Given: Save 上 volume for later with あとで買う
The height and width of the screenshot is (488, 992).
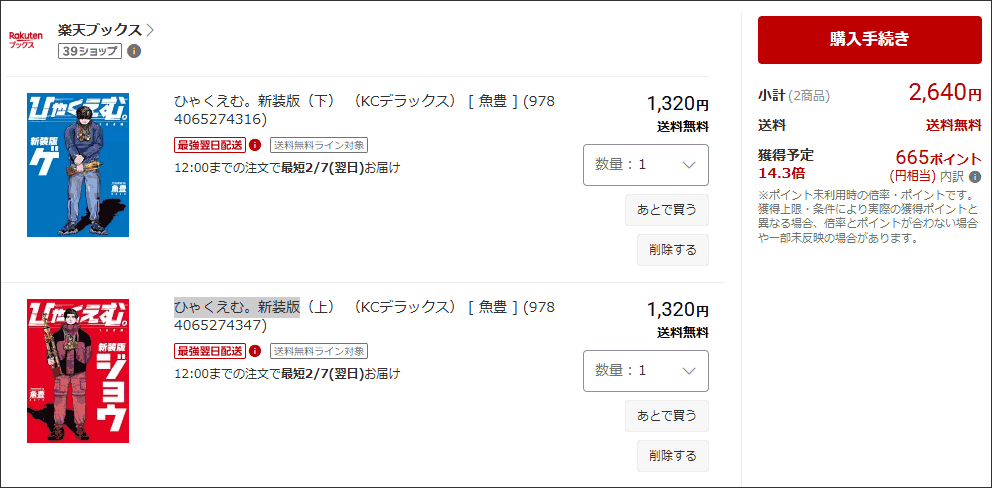Looking at the screenshot, I should coord(666,416).
